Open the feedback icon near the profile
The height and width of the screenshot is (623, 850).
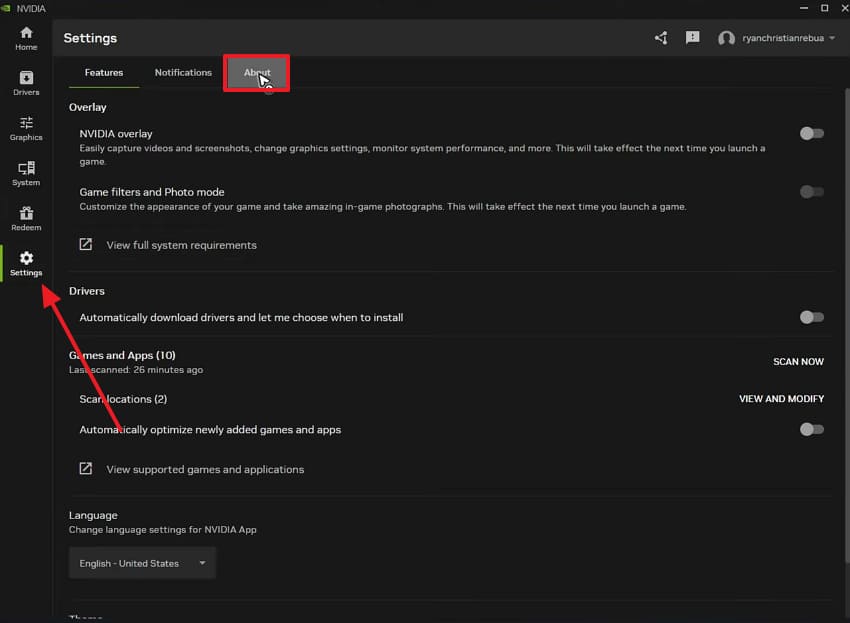[x=692, y=38]
